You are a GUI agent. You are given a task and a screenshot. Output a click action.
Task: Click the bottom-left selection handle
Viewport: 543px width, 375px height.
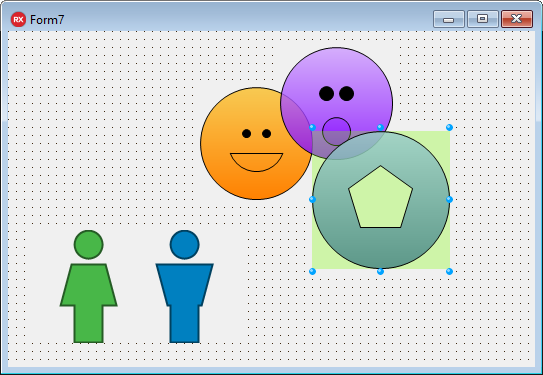tap(312, 271)
